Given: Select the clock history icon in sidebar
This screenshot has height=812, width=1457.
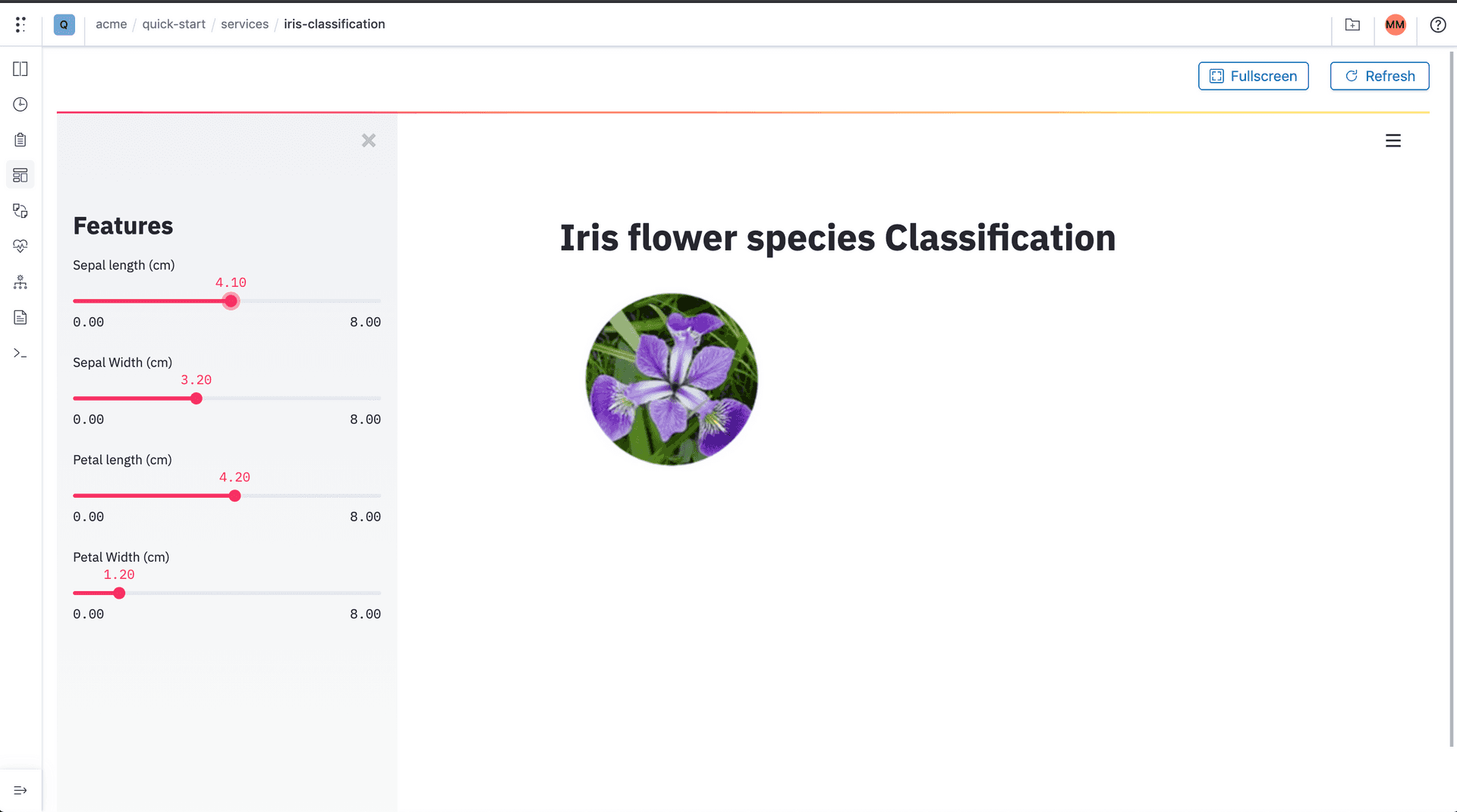Looking at the screenshot, I should [x=20, y=104].
